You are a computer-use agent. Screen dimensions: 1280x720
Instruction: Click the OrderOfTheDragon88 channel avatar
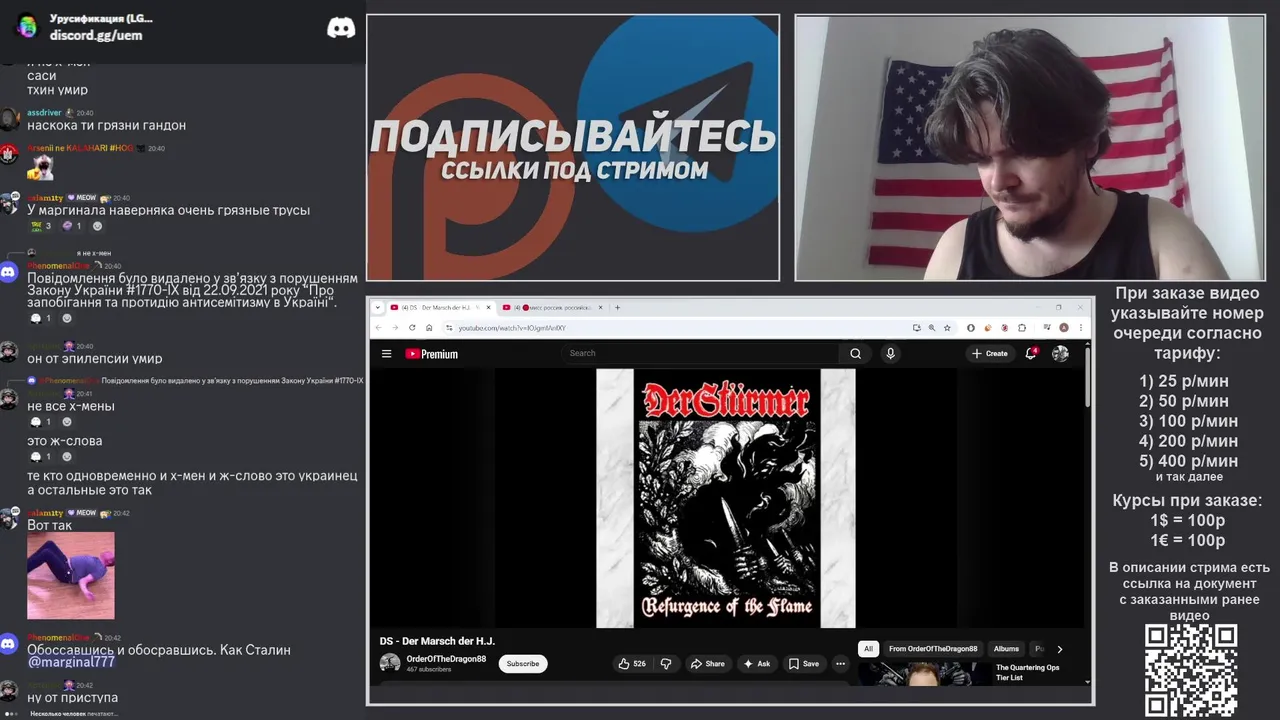tap(390, 663)
